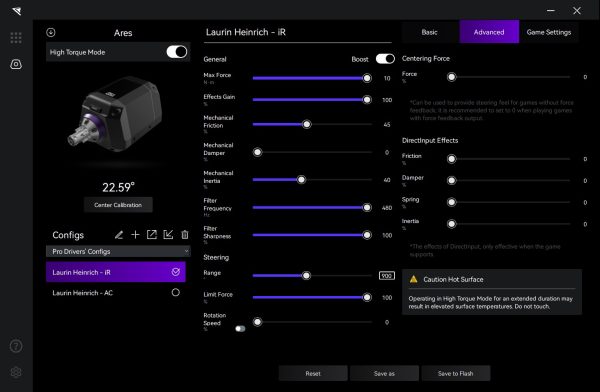Adjust DirectInput Friction slider handle
The width and height of the screenshot is (600, 392).
click(x=452, y=159)
